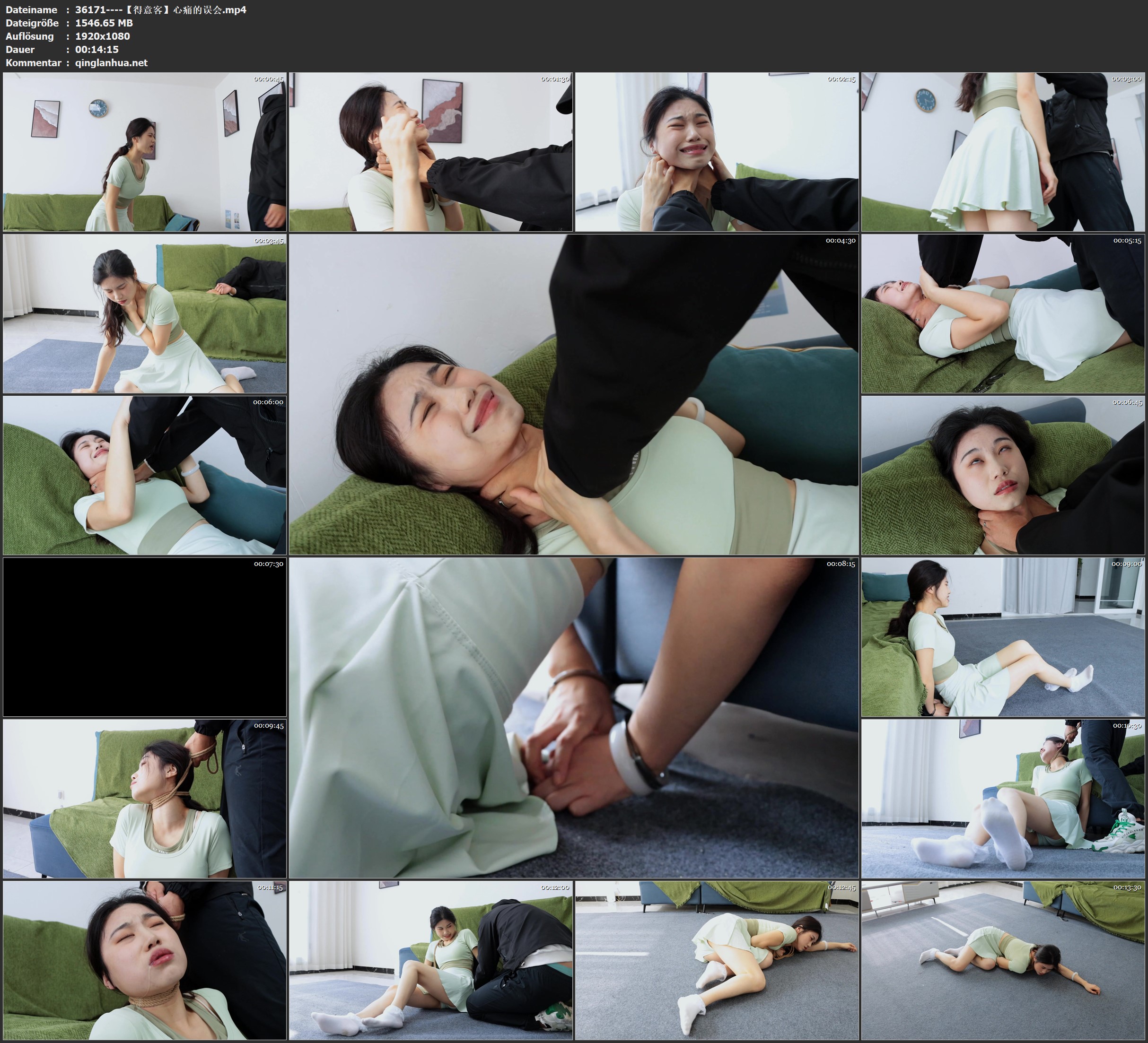Click the 00:03:45 preview frame
The width and height of the screenshot is (1148, 1043).
[145, 313]
